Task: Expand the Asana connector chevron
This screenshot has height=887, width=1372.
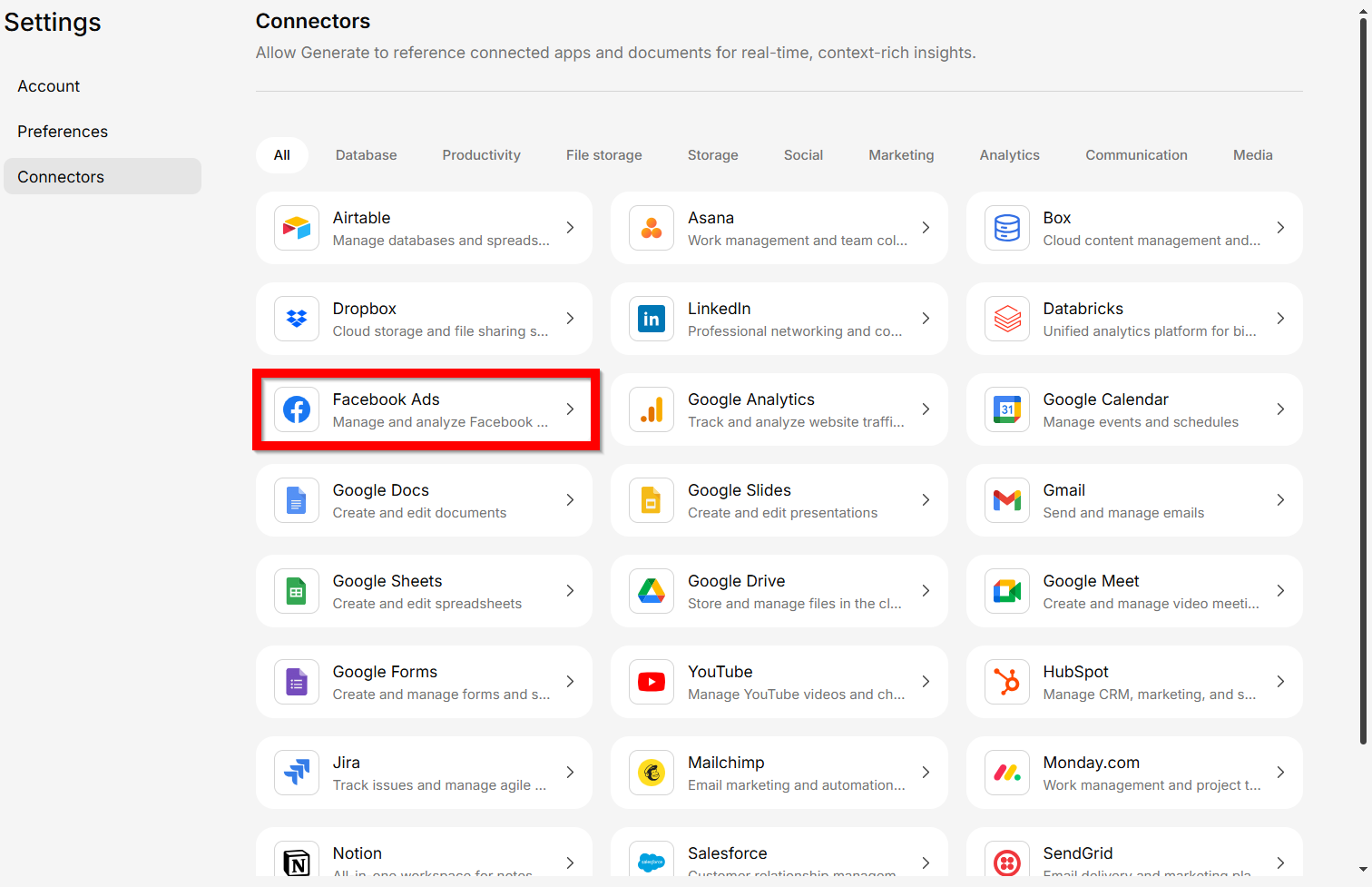Action: pyautogui.click(x=926, y=228)
